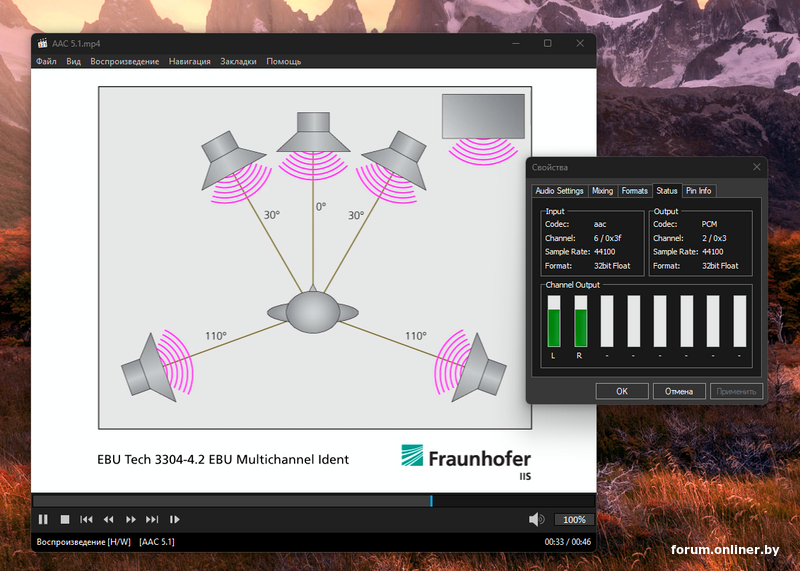Screen dimensions: 800x571
Task: Click the fast-forward (increase speed) icon
Action: (x=131, y=519)
